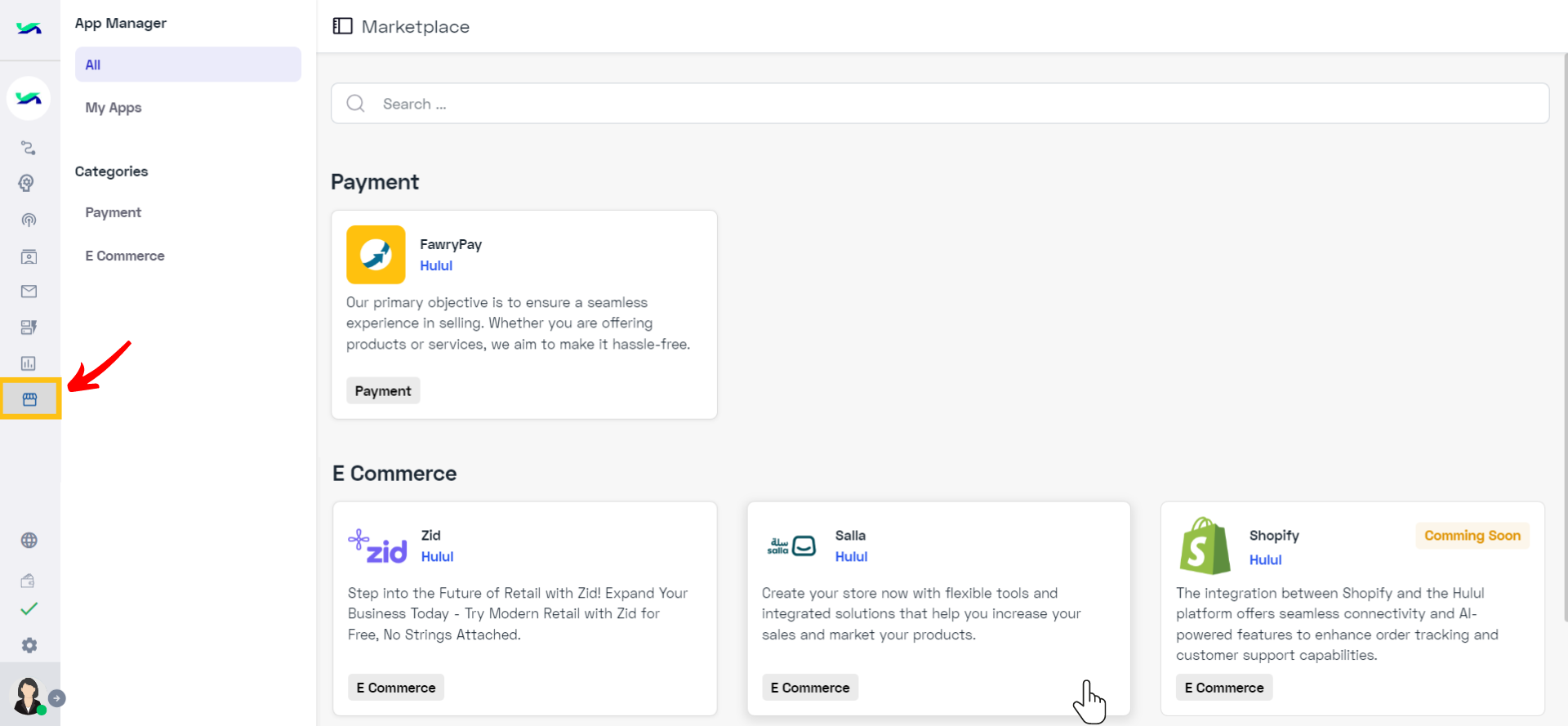
Task: Click the vertical scrollbar at right edge
Action: coord(1565,338)
